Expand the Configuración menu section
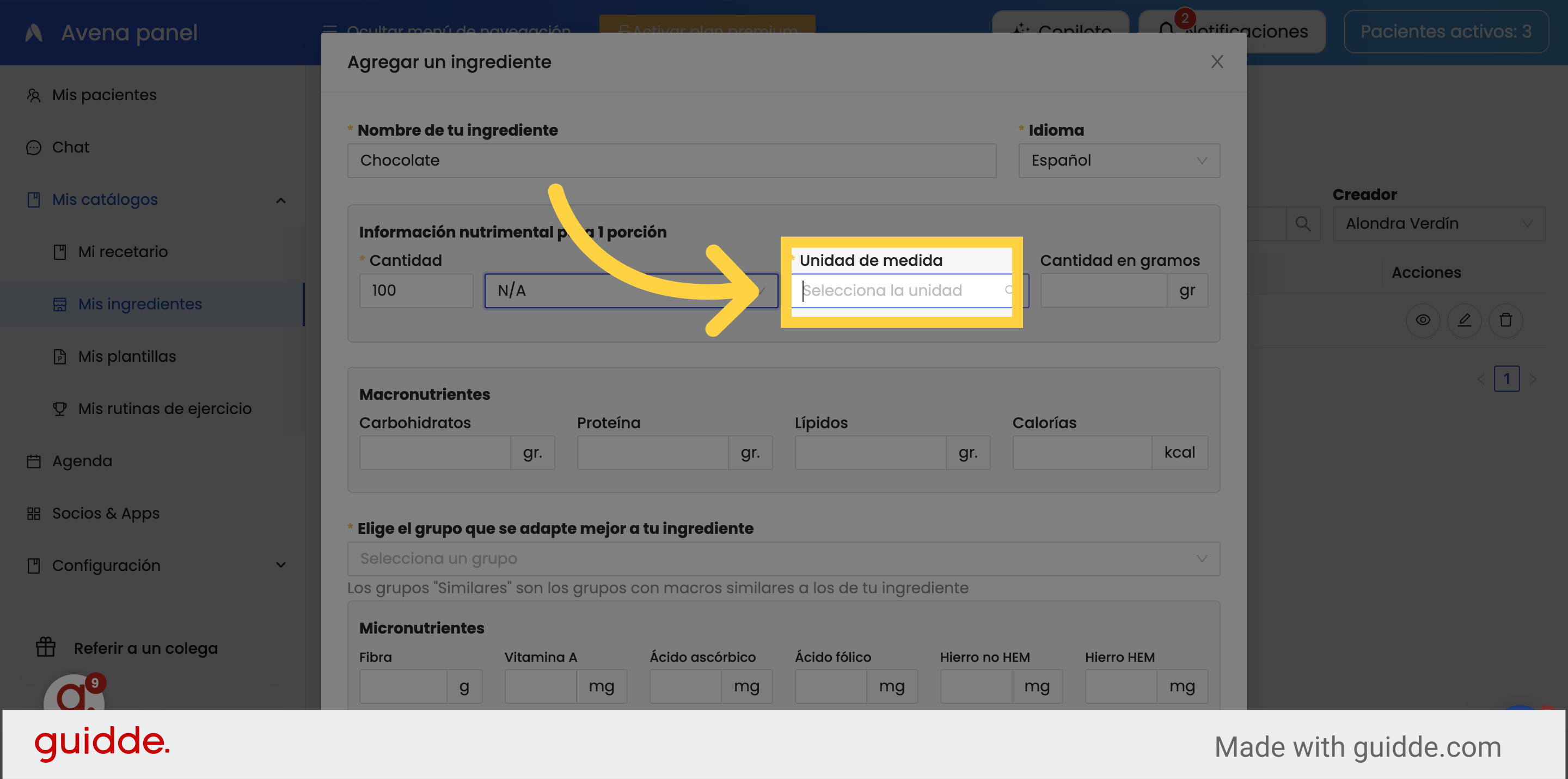This screenshot has width=1568, height=779. click(x=280, y=565)
